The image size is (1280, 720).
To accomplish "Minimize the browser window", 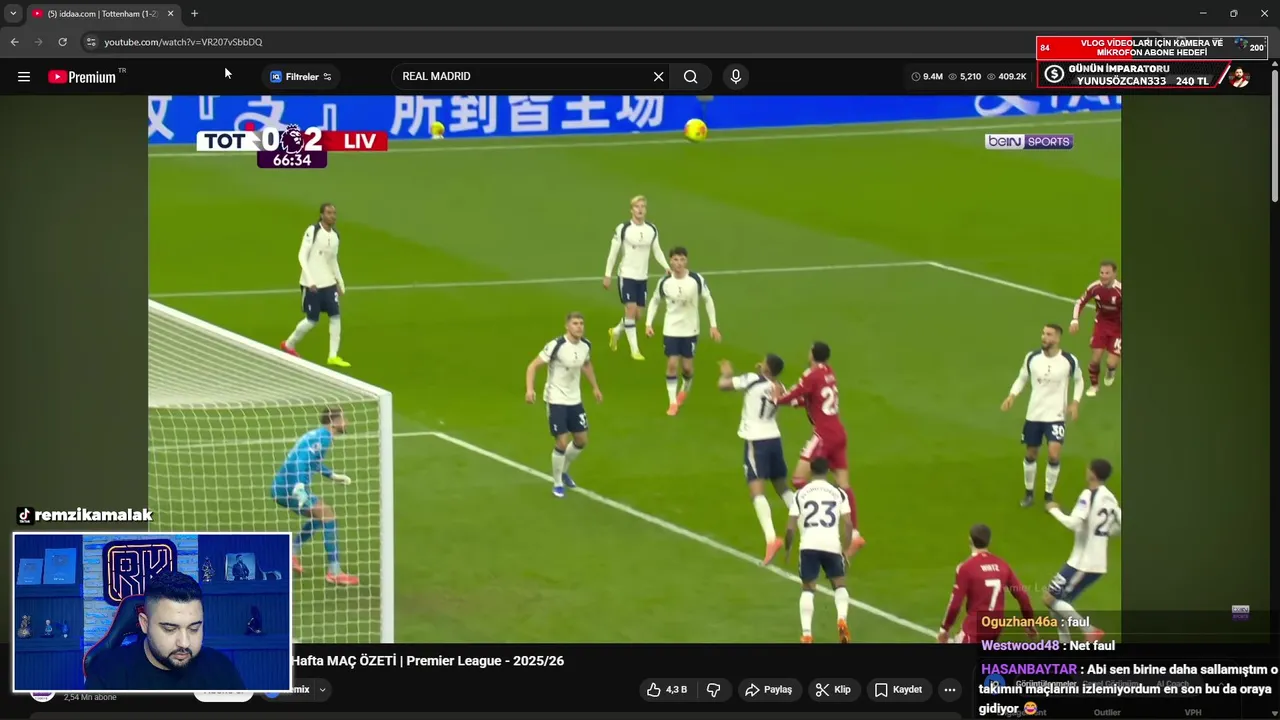I will click(x=1203, y=13).
